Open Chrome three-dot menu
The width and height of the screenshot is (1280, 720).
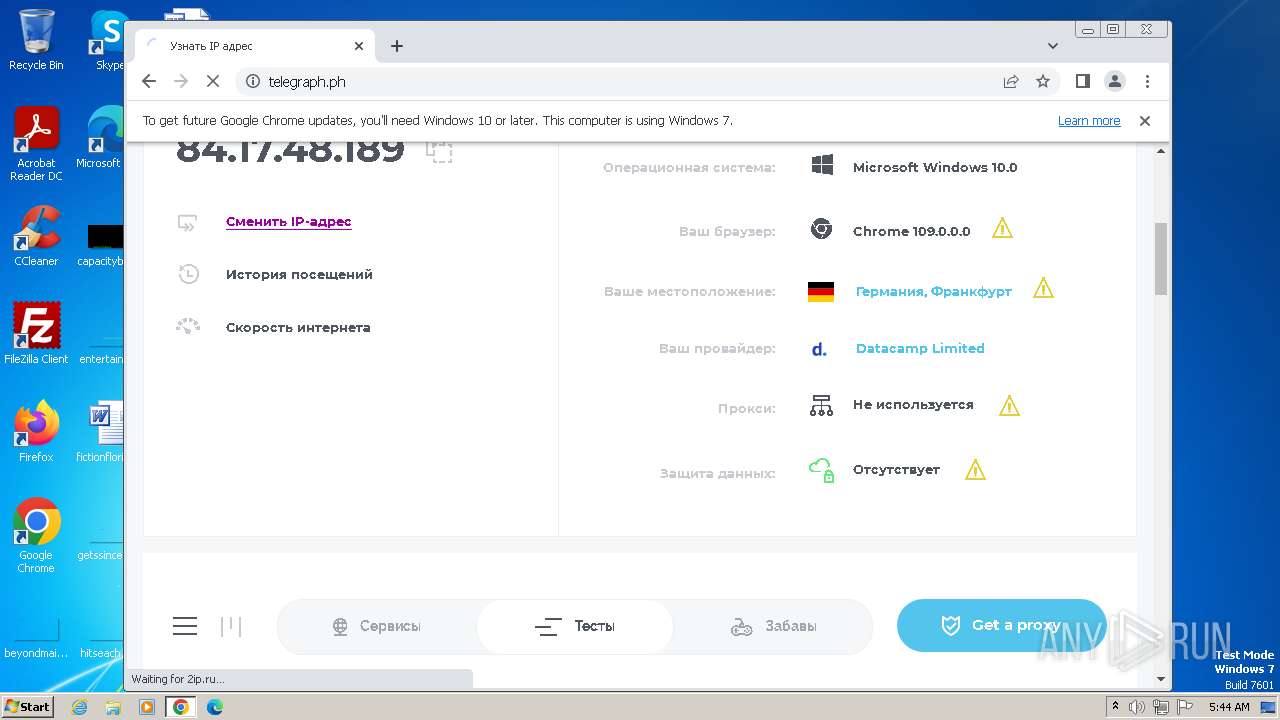click(1147, 81)
